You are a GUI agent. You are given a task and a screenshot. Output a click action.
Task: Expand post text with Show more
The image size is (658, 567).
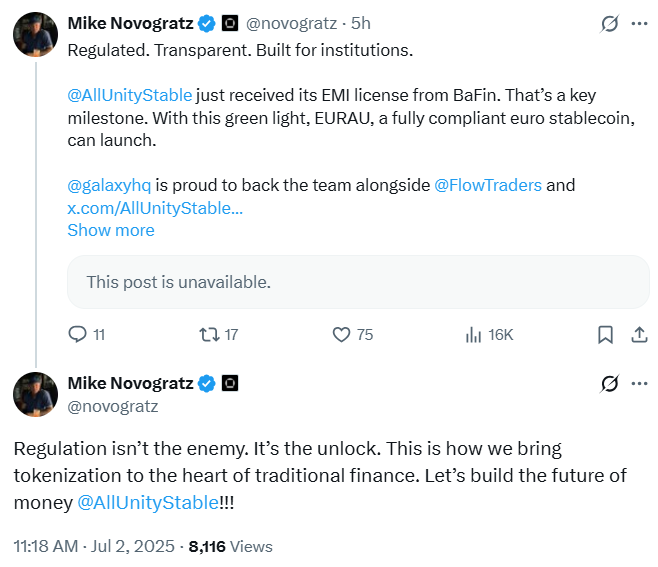click(x=110, y=230)
